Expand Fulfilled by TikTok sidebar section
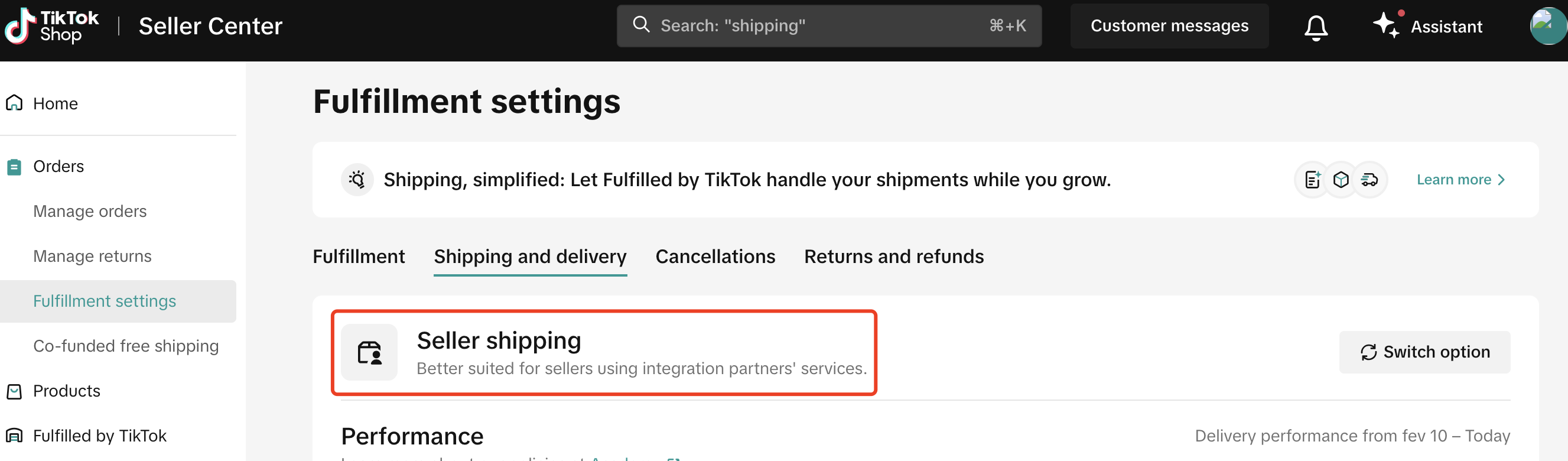This screenshot has width=1568, height=461. (99, 436)
